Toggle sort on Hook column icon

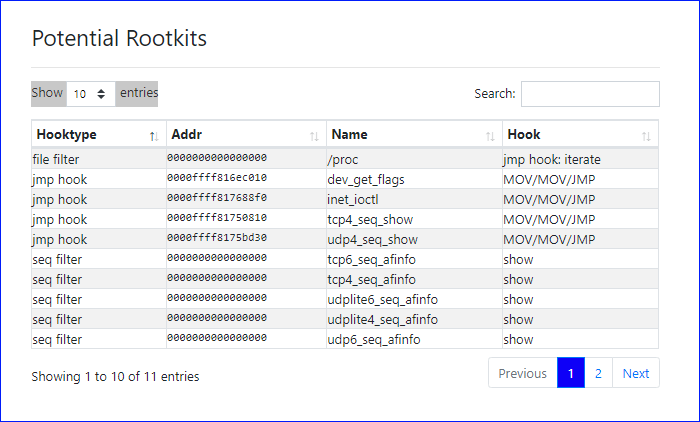coord(646,136)
